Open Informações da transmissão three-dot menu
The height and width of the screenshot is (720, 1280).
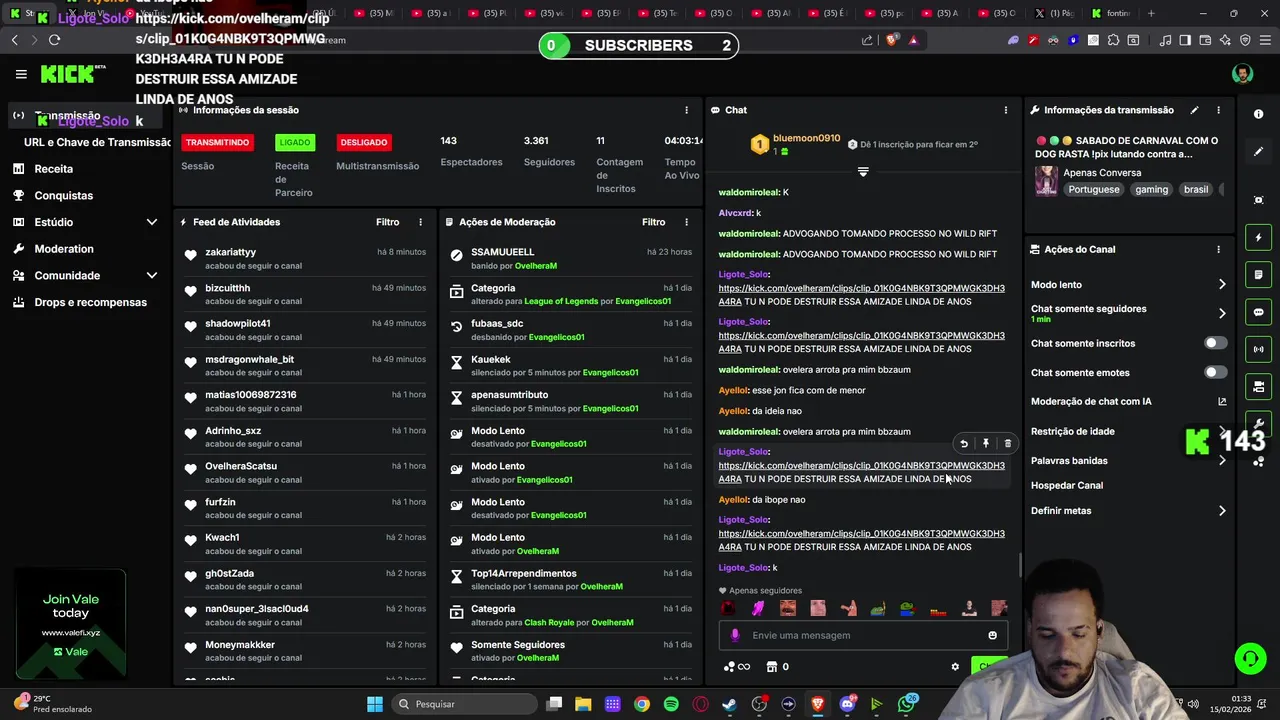[x=1218, y=110]
